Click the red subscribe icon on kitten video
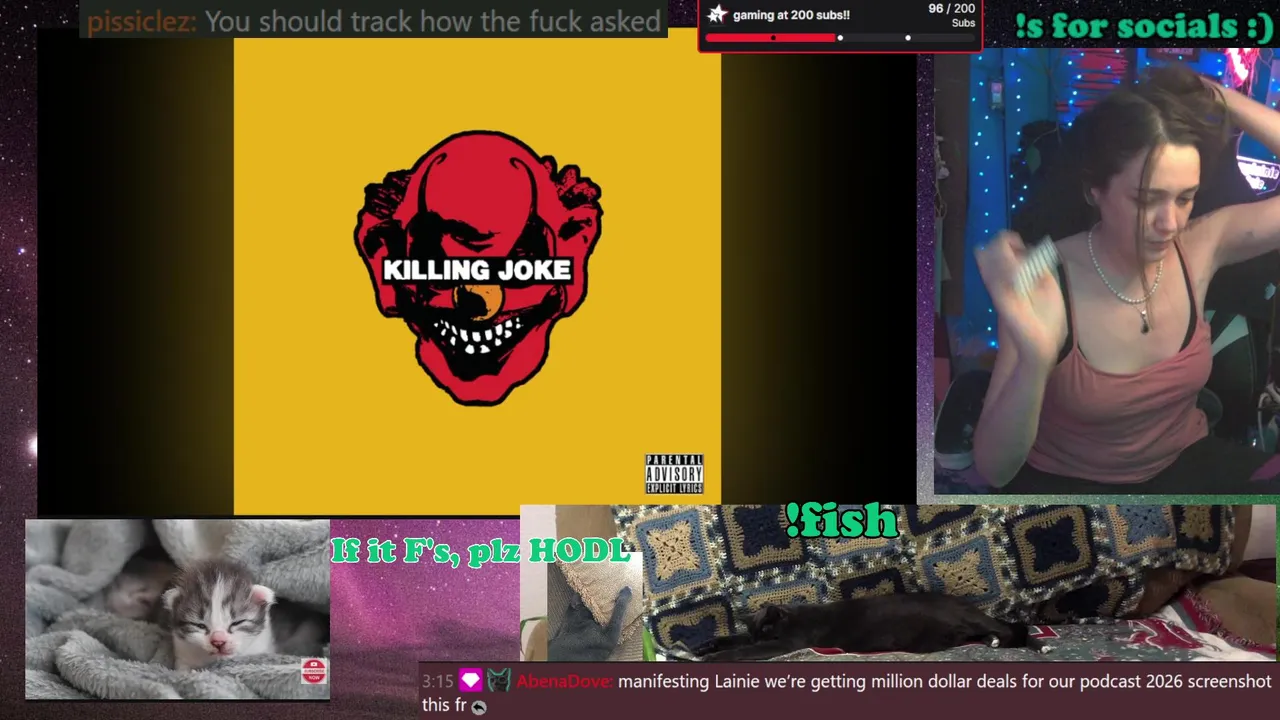This screenshot has width=1280, height=720. 314,671
